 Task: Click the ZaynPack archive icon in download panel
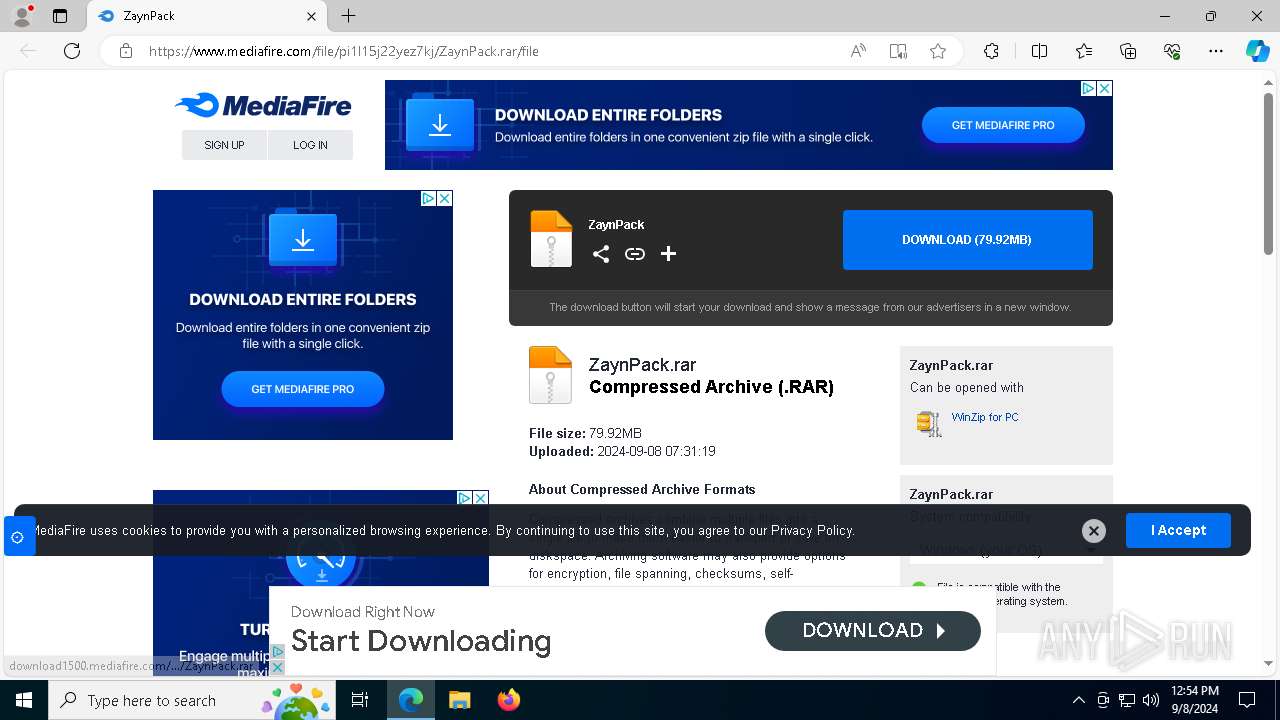point(551,239)
